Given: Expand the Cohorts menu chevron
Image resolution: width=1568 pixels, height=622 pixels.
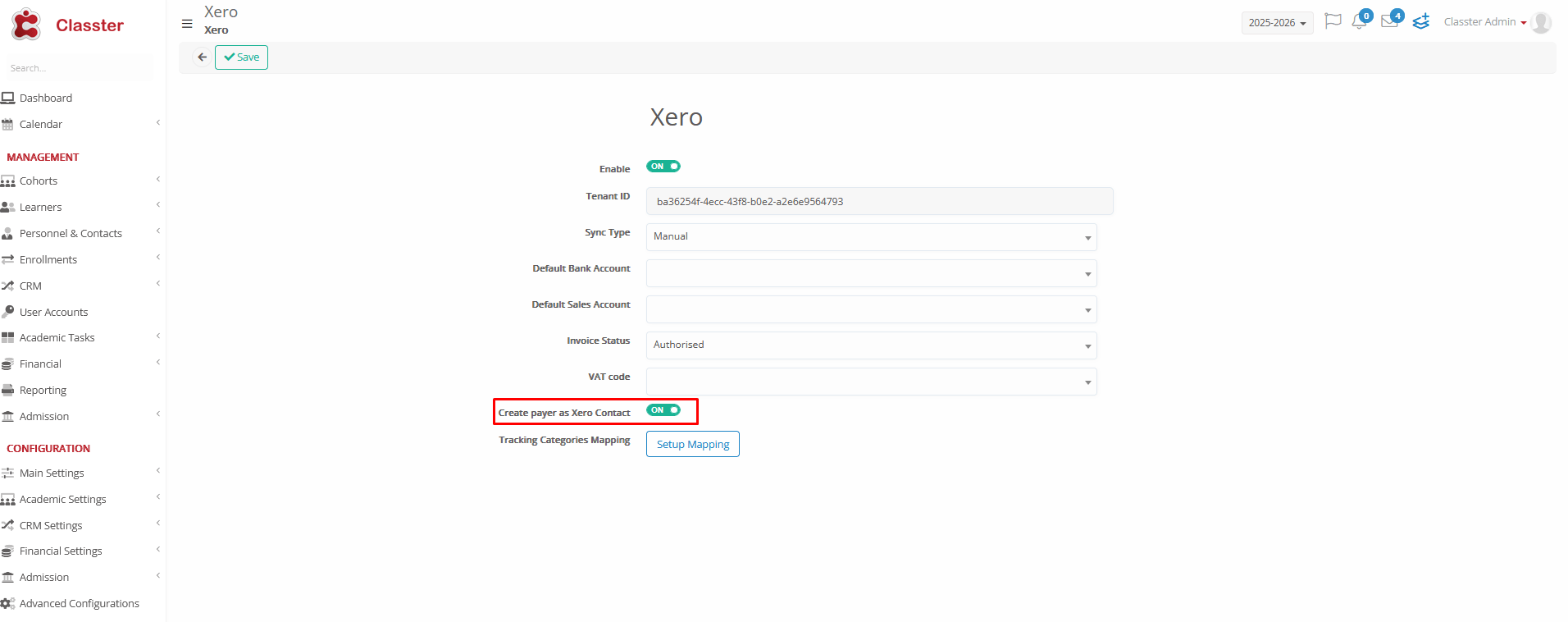Looking at the screenshot, I should 158,180.
